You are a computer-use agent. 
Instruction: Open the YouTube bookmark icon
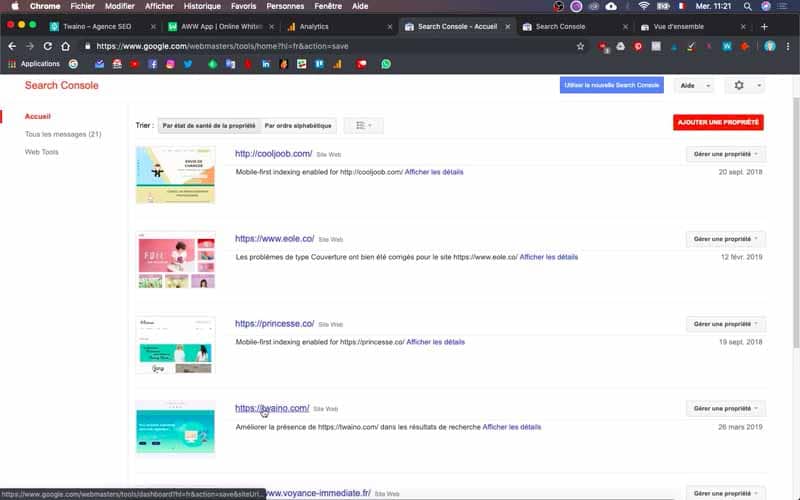click(135, 64)
